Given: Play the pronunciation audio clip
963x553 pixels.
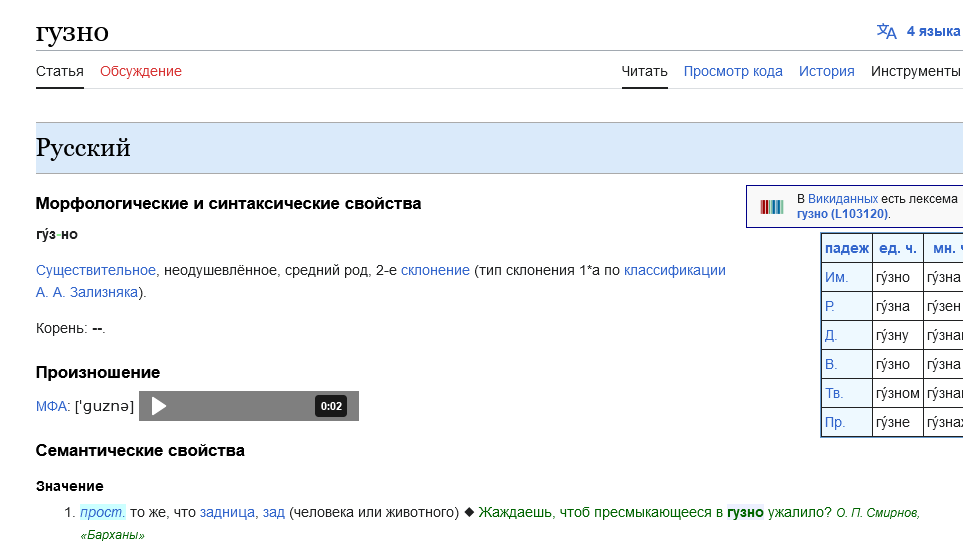Looking at the screenshot, I should 159,406.
